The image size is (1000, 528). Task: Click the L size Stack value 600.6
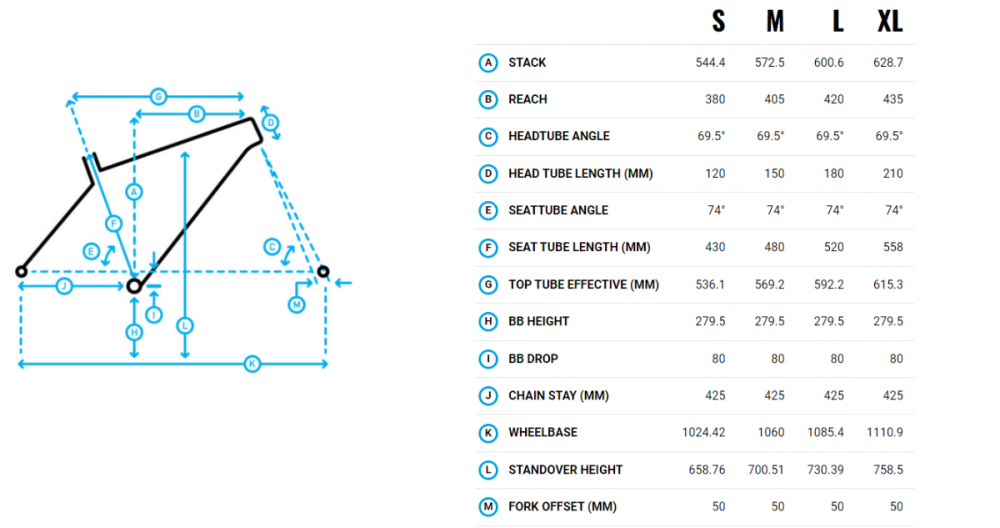(829, 62)
